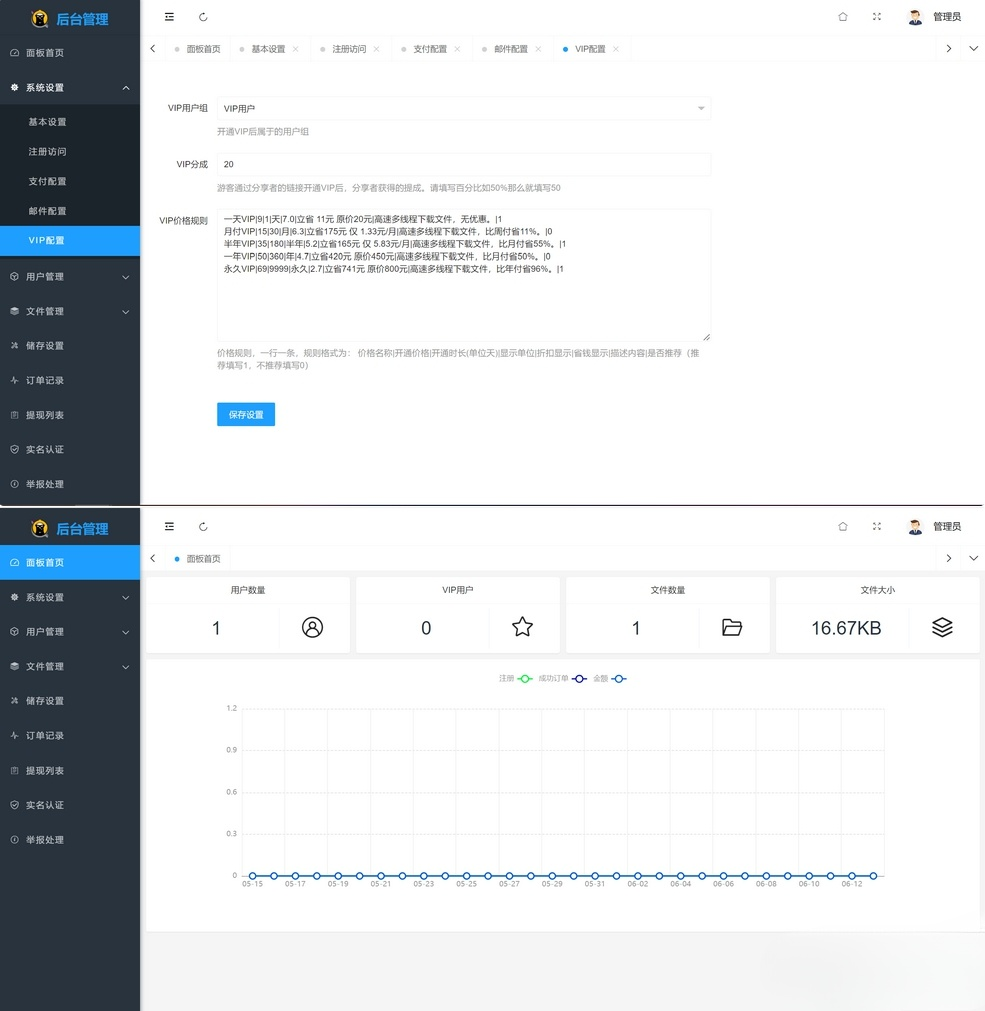
Task: Open the VIP用户组 dropdown
Action: tap(463, 108)
